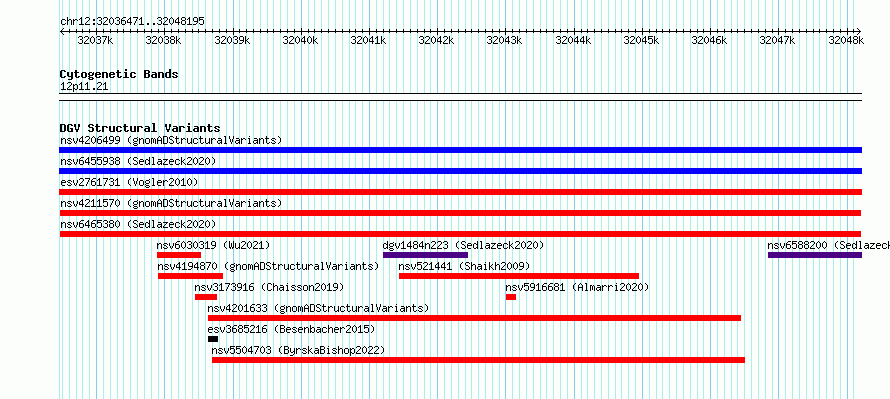
Task: Select the red bar for esv2761731
Action: (460, 192)
